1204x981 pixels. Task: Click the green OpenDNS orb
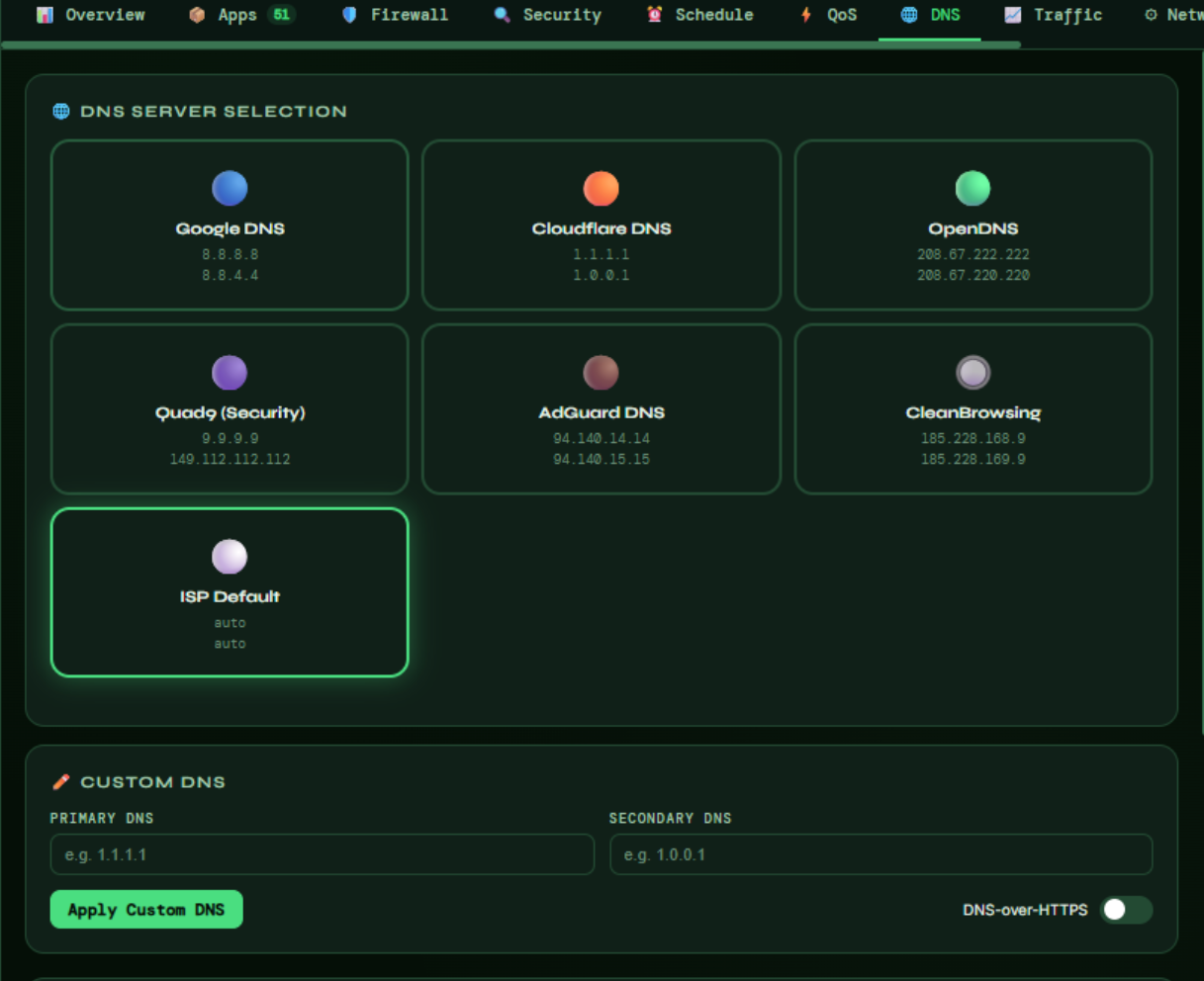[x=973, y=188]
